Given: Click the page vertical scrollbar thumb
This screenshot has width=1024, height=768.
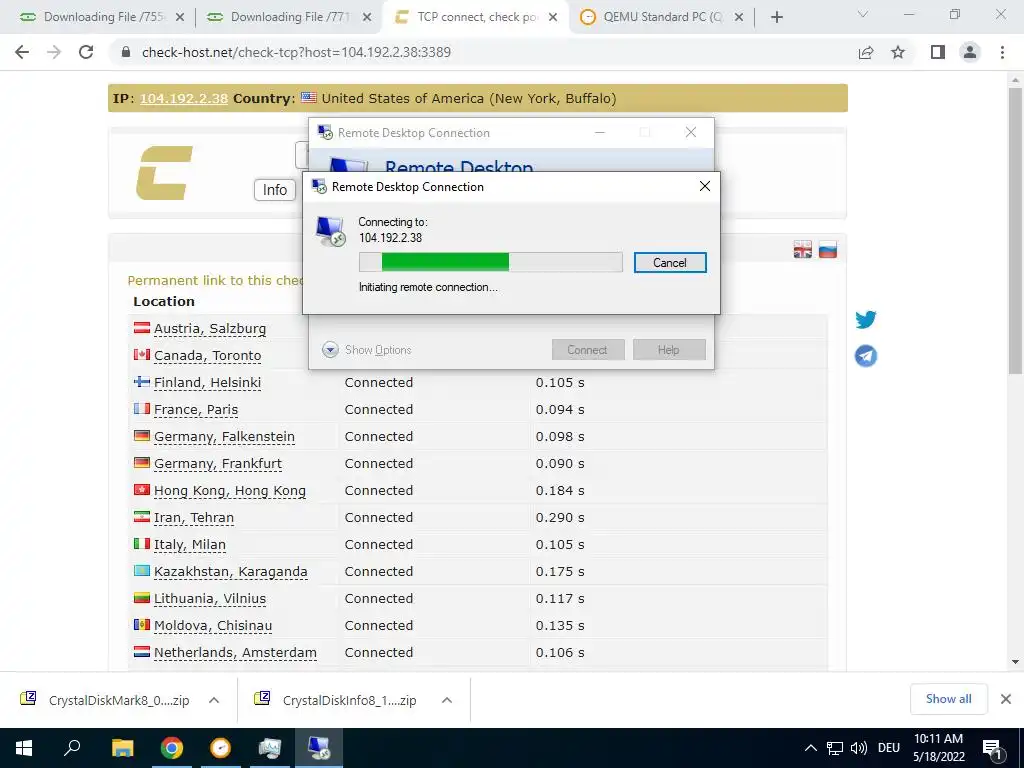Looking at the screenshot, I should [x=1015, y=230].
